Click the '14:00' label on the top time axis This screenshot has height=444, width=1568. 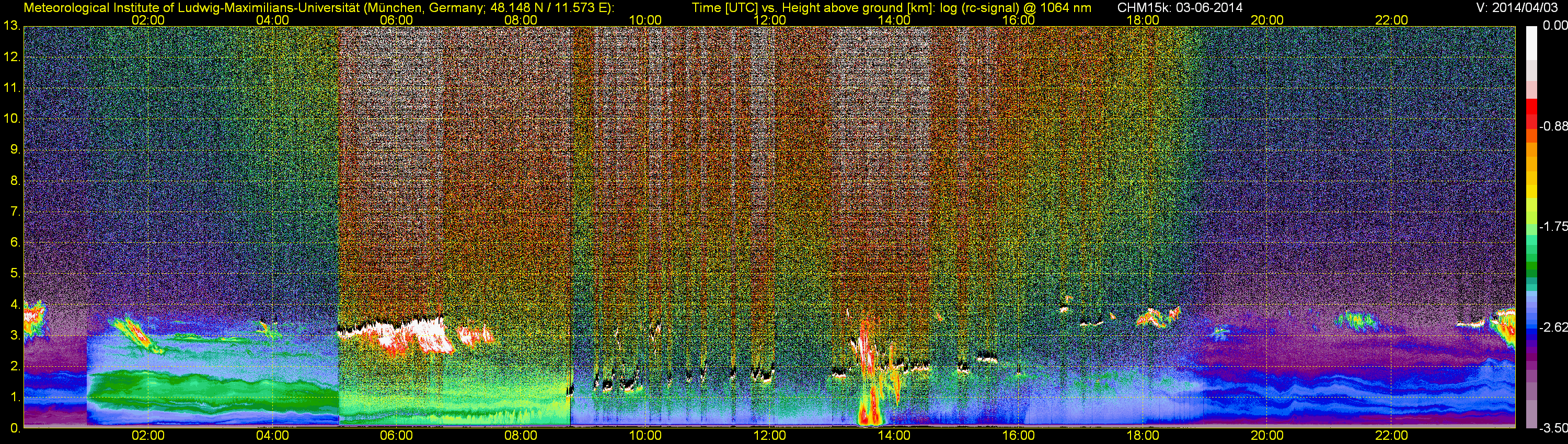894,20
